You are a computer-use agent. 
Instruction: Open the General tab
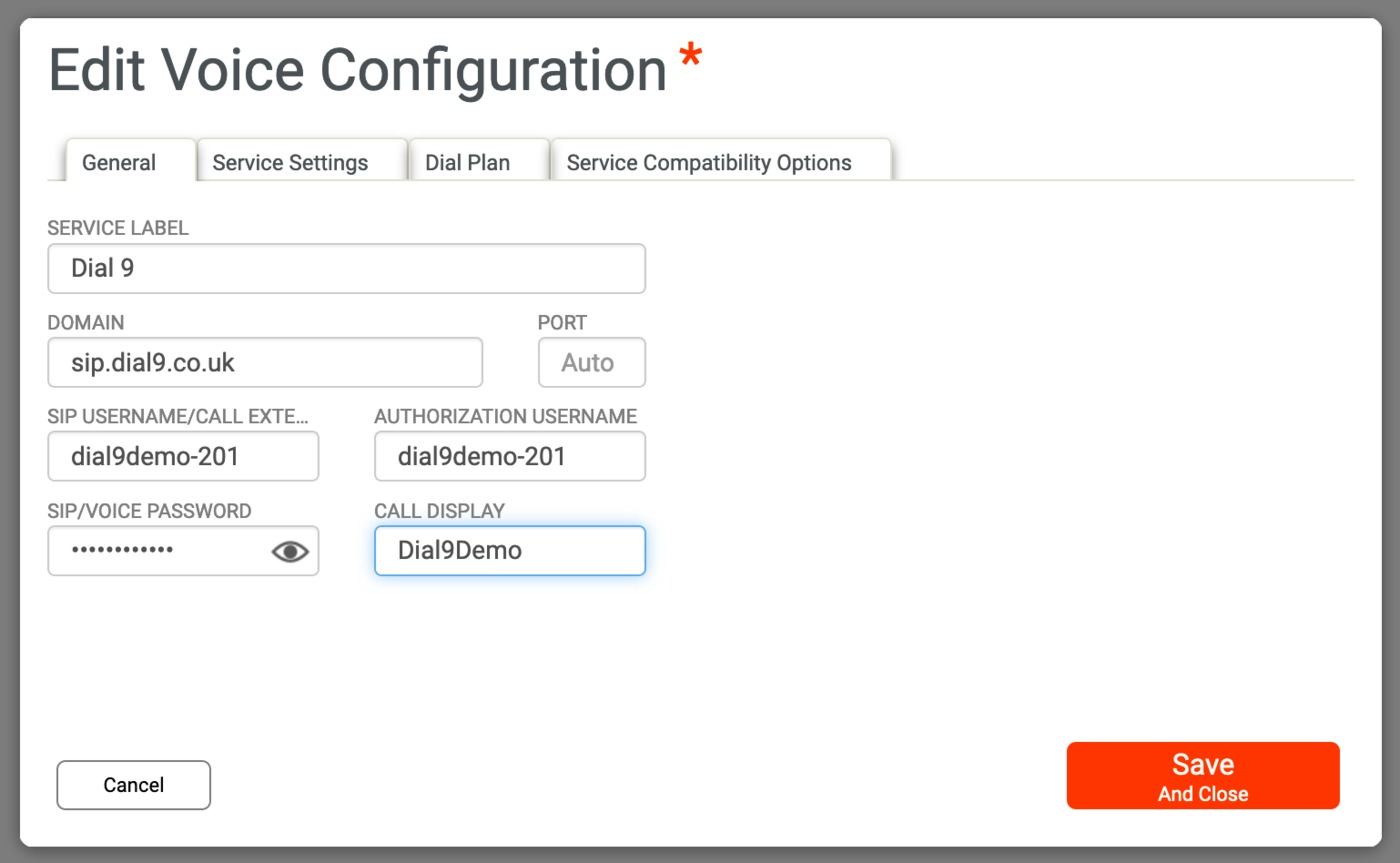click(x=130, y=162)
